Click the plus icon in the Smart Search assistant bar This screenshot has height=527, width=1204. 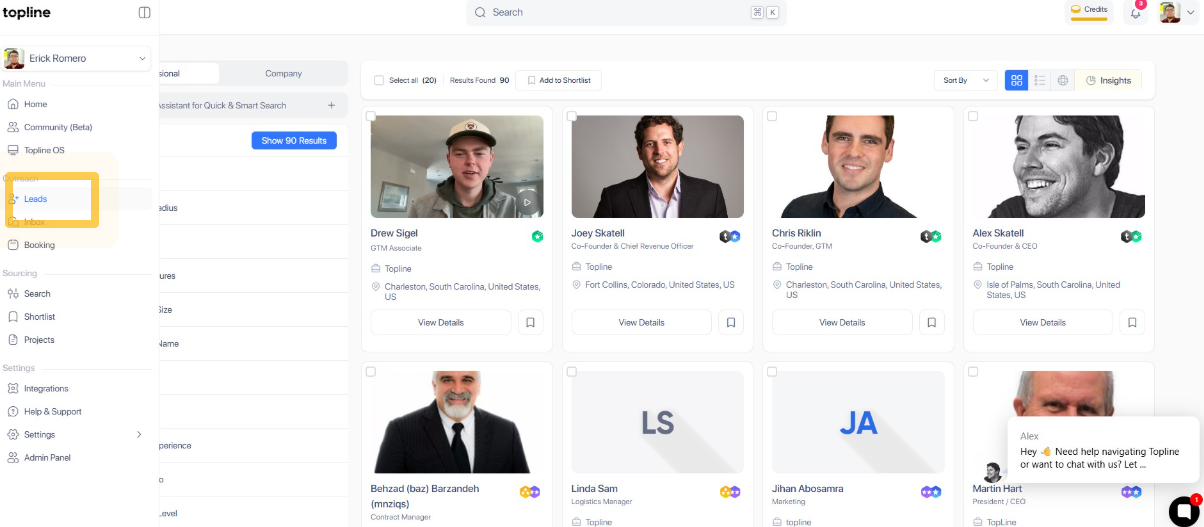332,105
